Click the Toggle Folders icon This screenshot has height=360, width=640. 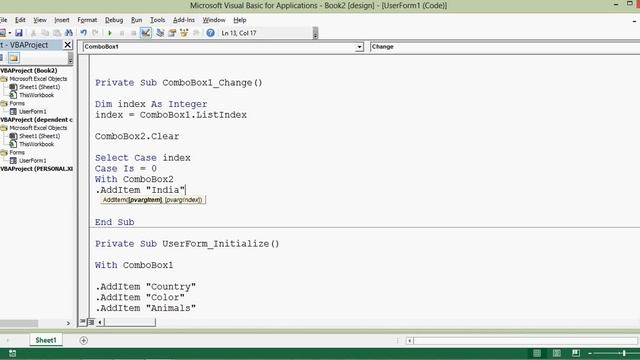(13, 58)
